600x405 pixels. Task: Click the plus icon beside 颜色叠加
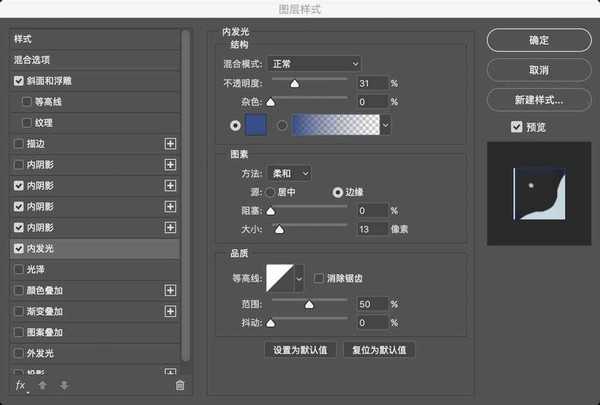click(x=169, y=290)
